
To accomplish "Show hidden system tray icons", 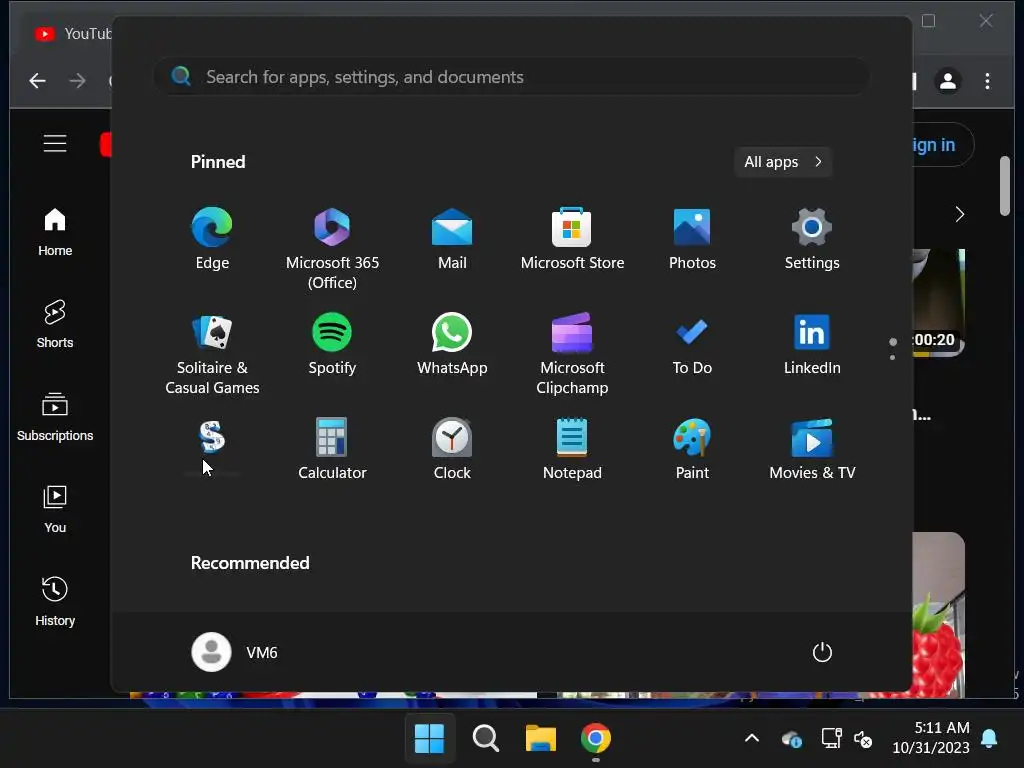I will 752,739.
